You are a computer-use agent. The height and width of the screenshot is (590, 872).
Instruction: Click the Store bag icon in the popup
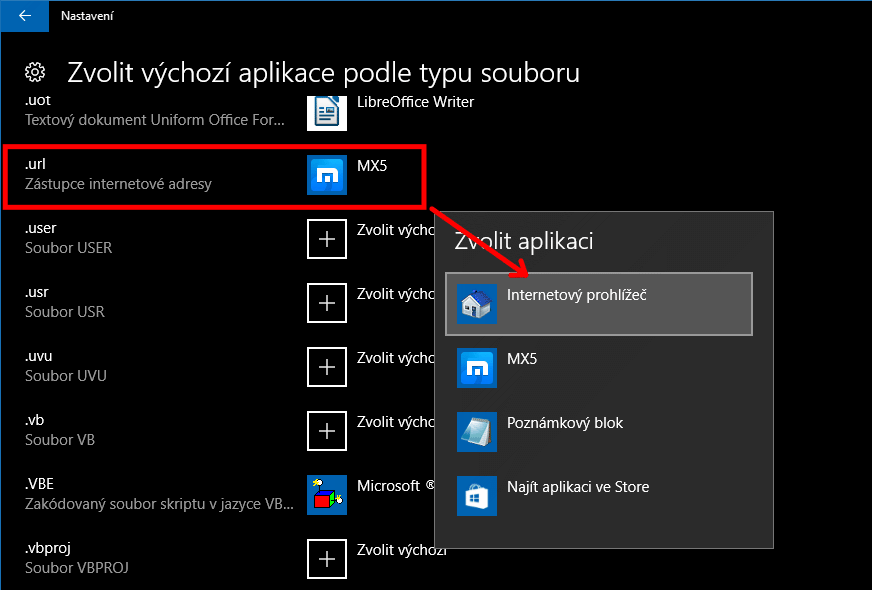point(477,496)
